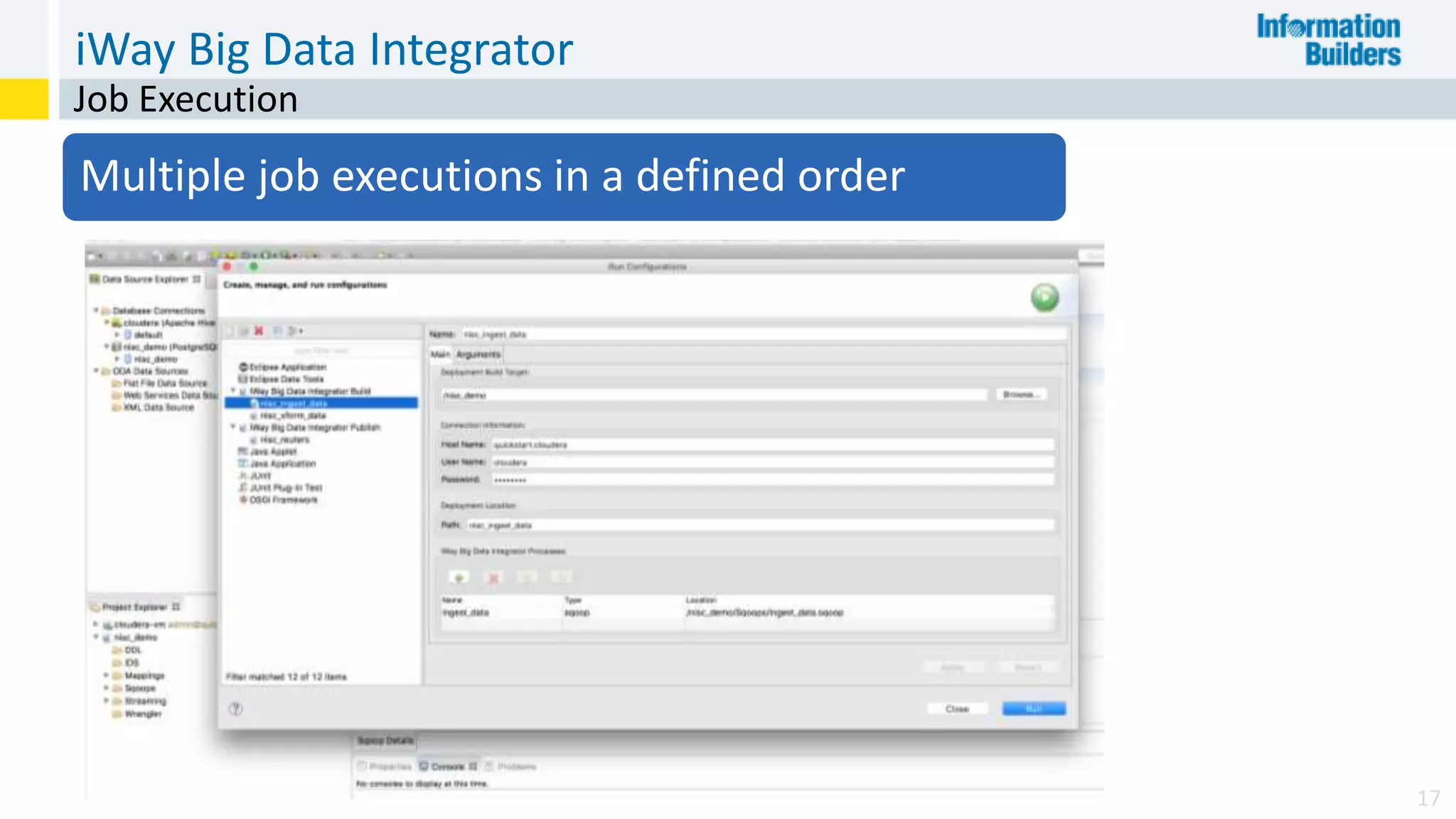1456x819 pixels.
Task: Click the red macOS close dot of dialog
Action: (227, 267)
